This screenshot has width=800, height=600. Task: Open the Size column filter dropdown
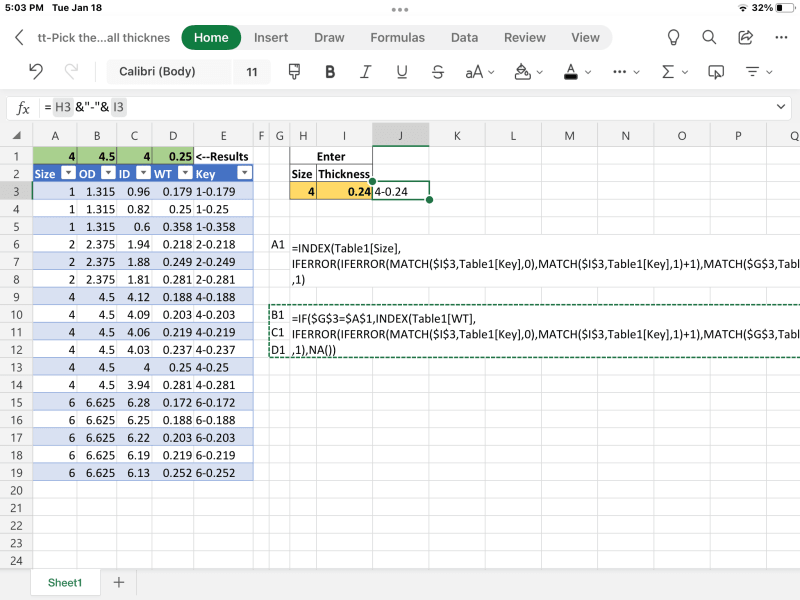(x=68, y=173)
